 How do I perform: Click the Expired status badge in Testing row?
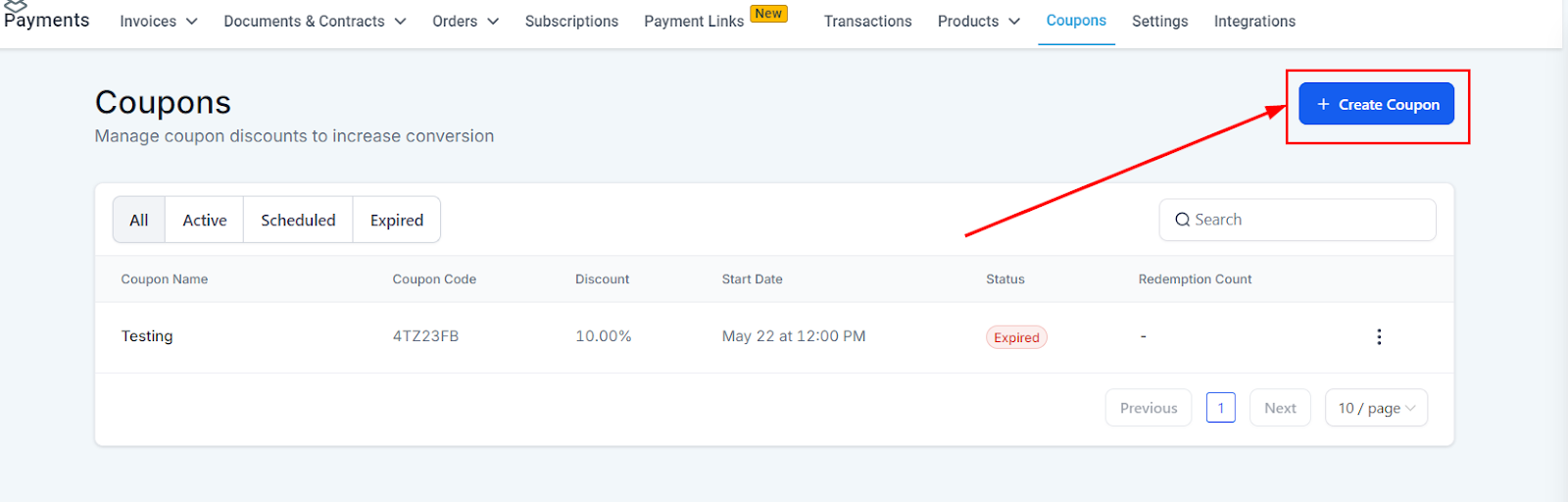tap(1016, 337)
